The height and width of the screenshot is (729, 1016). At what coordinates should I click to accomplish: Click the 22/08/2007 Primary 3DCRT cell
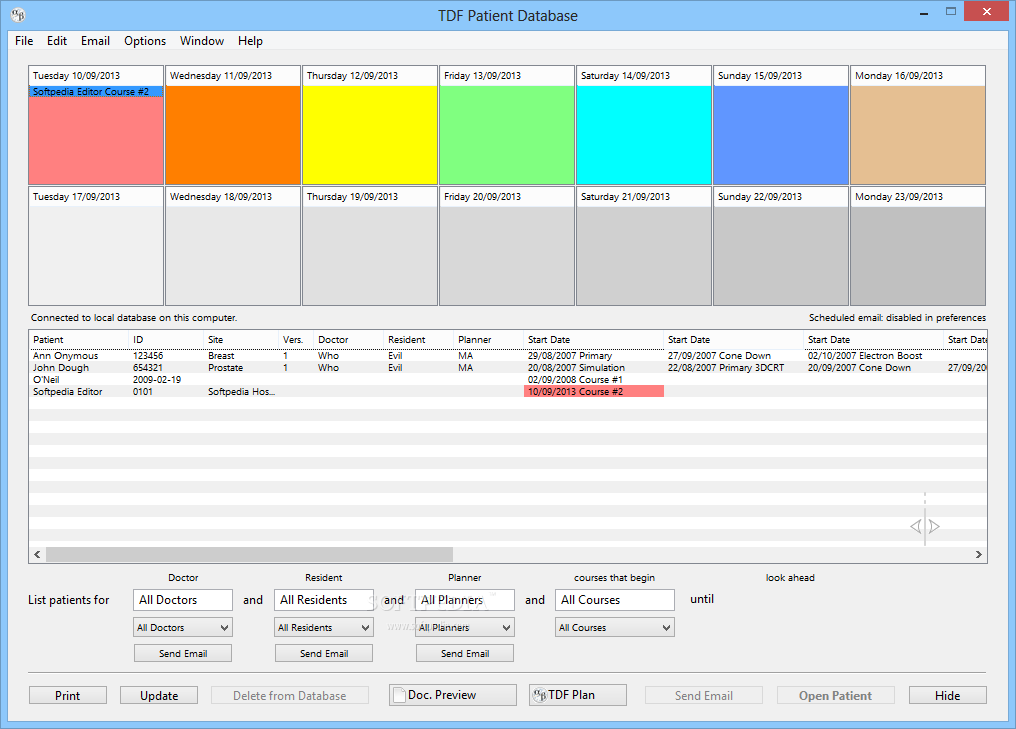733,367
